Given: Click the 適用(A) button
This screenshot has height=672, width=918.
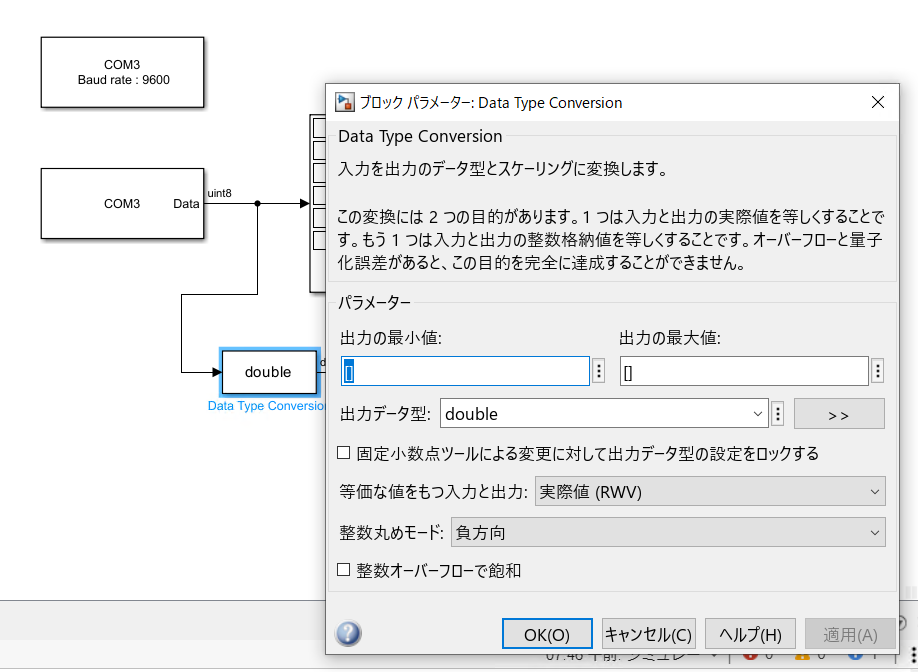Looking at the screenshot, I should point(850,634).
